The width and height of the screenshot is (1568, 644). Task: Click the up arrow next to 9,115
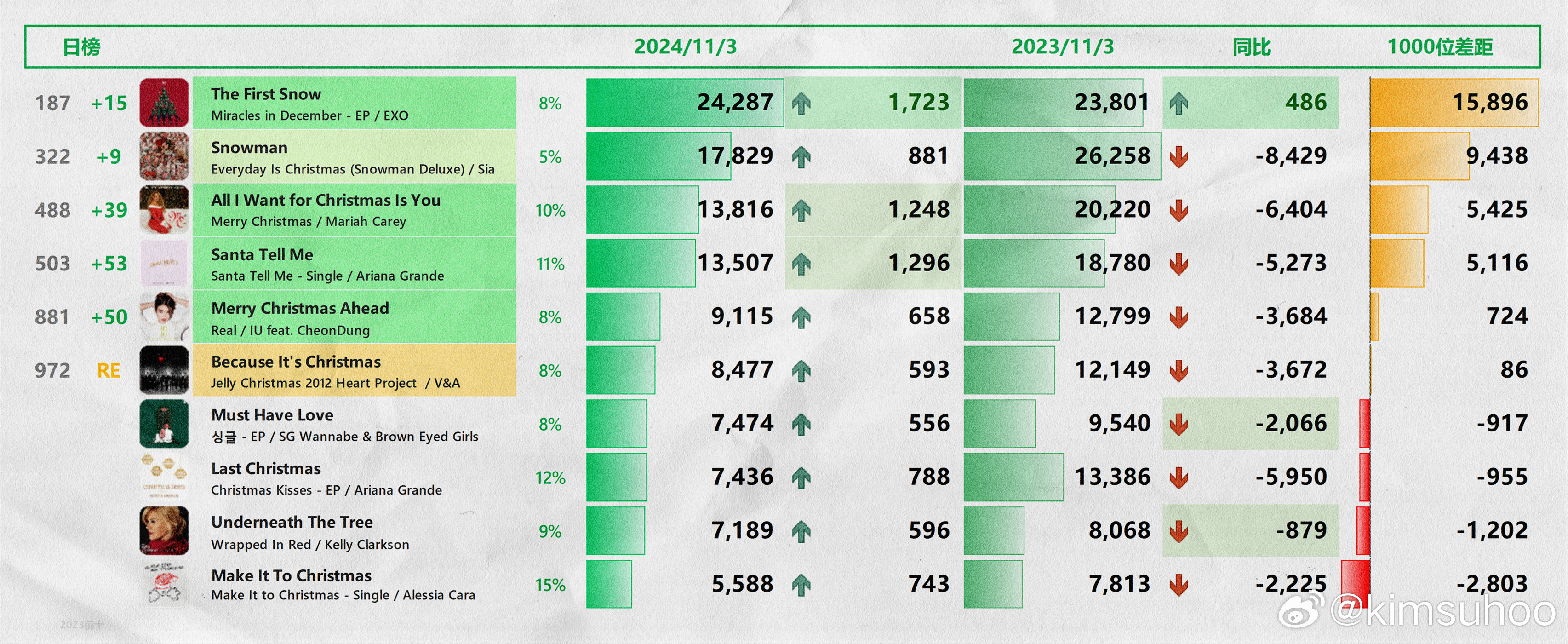(801, 317)
